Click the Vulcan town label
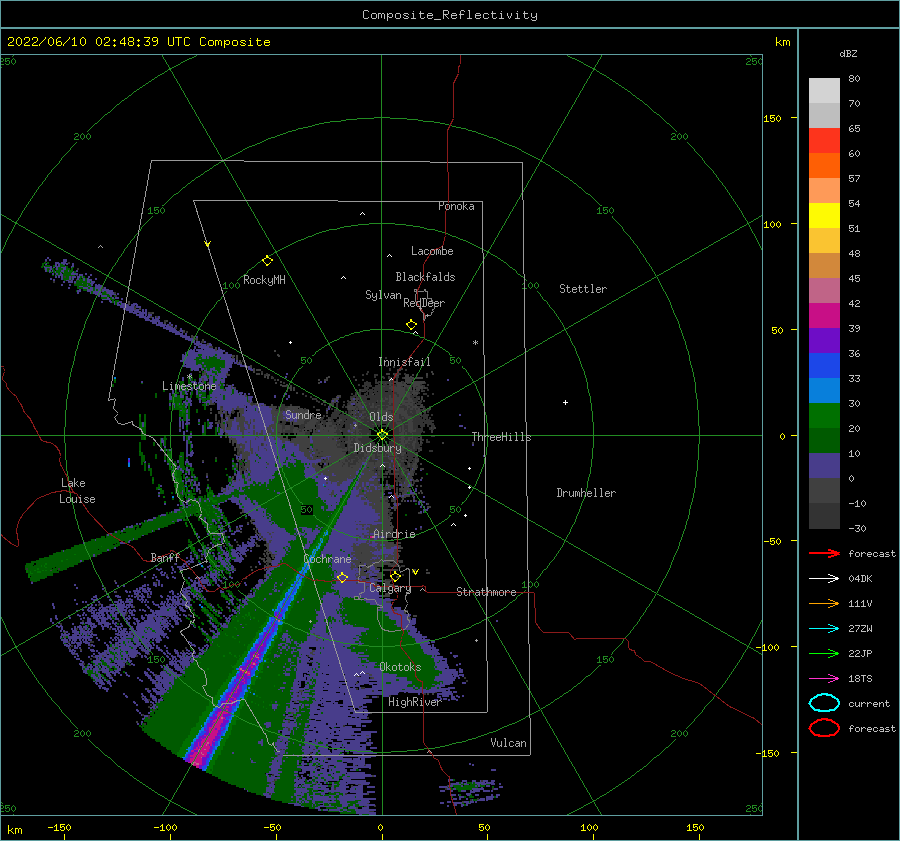 (508, 743)
